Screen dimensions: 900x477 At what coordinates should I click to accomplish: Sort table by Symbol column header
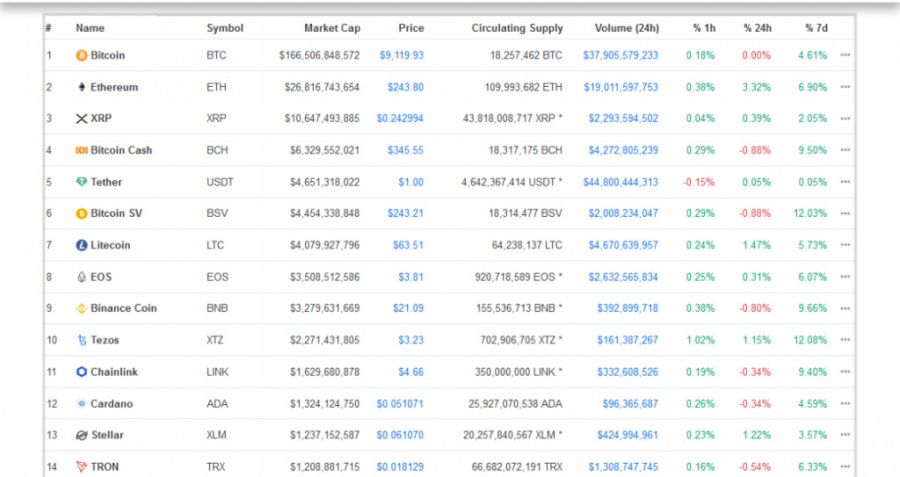[x=225, y=28]
